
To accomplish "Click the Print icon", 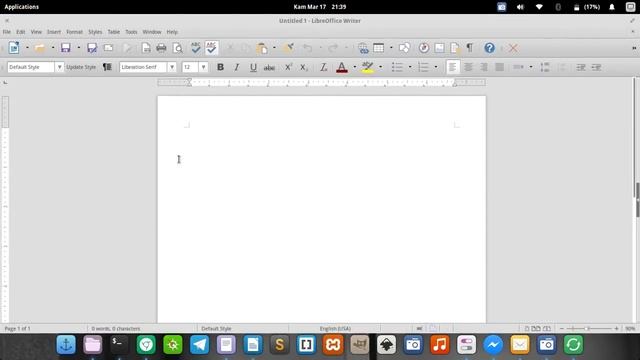I will (x=162, y=48).
